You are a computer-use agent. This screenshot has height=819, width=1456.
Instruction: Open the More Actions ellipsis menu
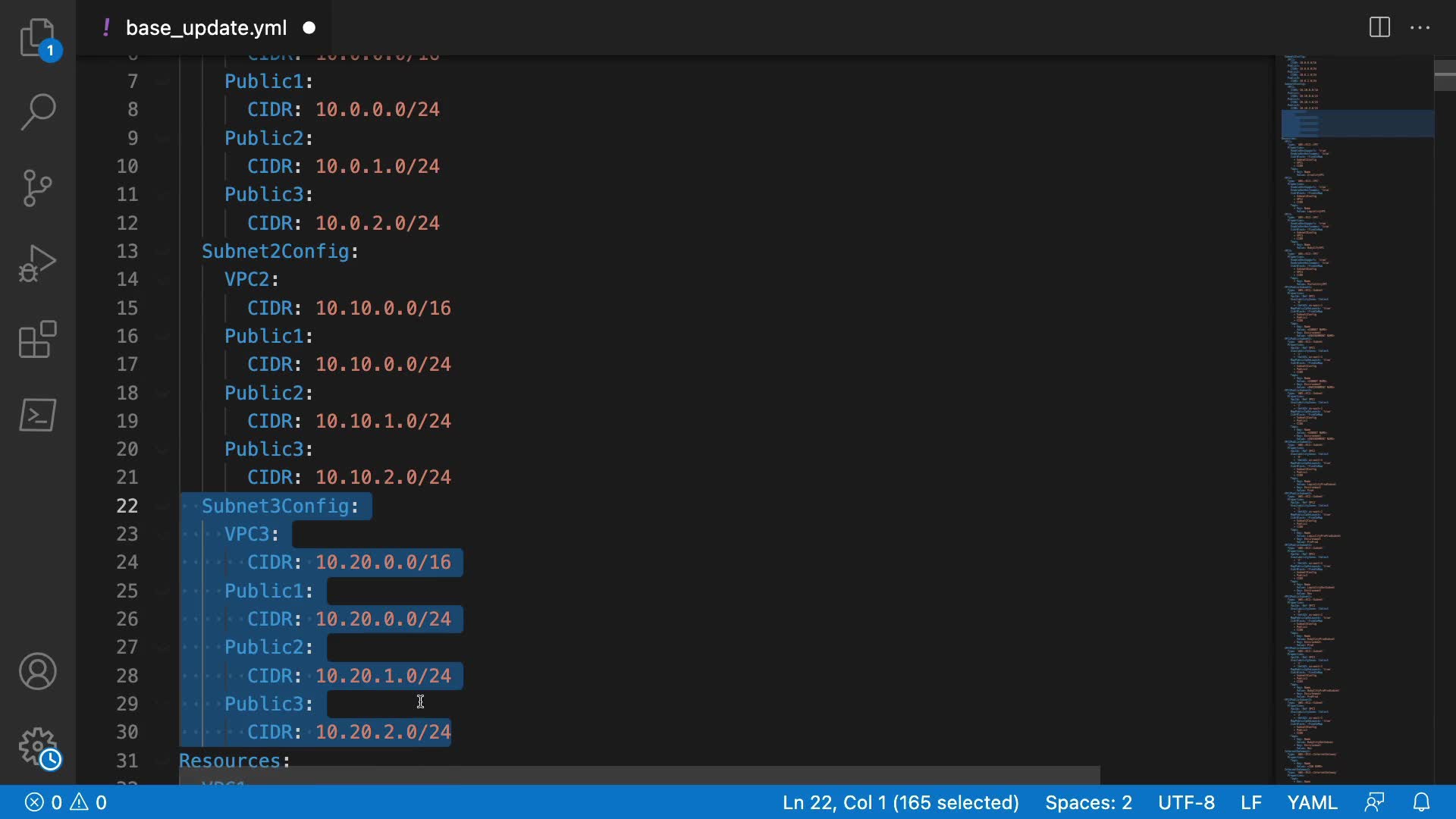pyautogui.click(x=1420, y=28)
